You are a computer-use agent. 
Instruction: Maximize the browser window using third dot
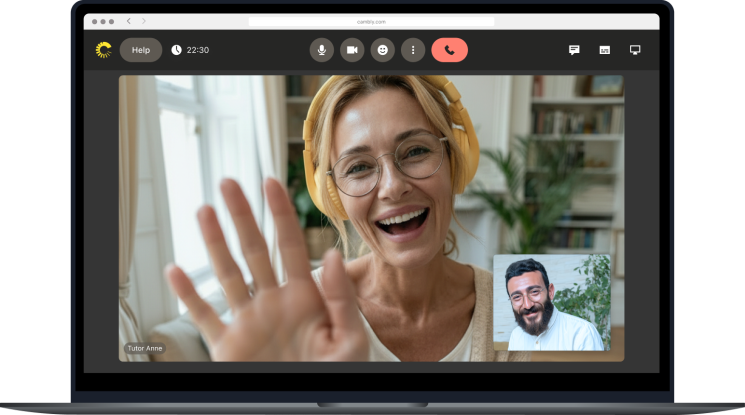[111, 21]
